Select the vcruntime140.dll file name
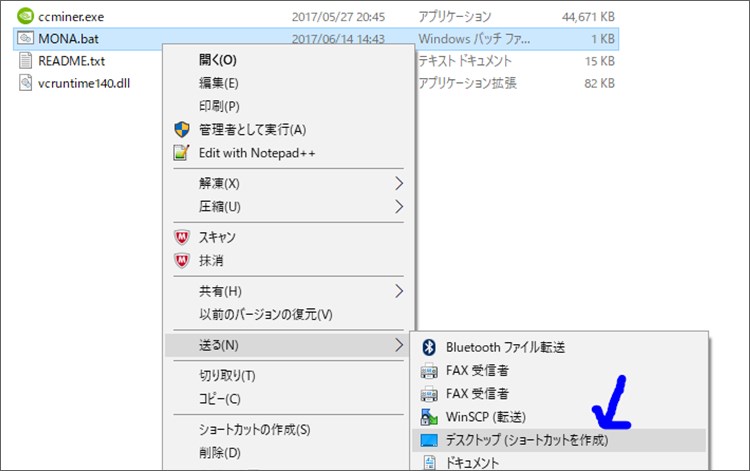 84,83
